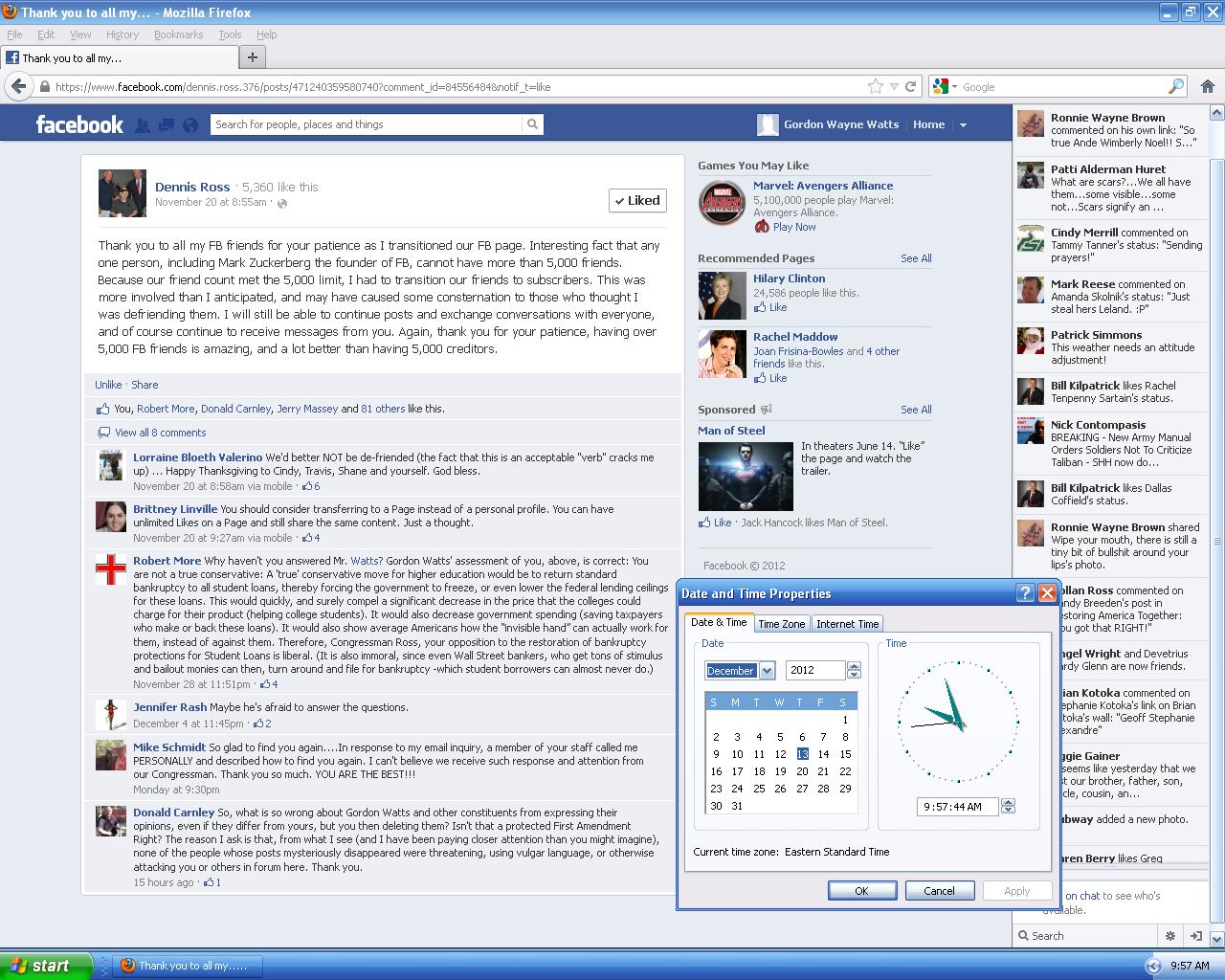The width and height of the screenshot is (1225, 980).
Task: Click the year field showing 2012
Action: point(816,670)
